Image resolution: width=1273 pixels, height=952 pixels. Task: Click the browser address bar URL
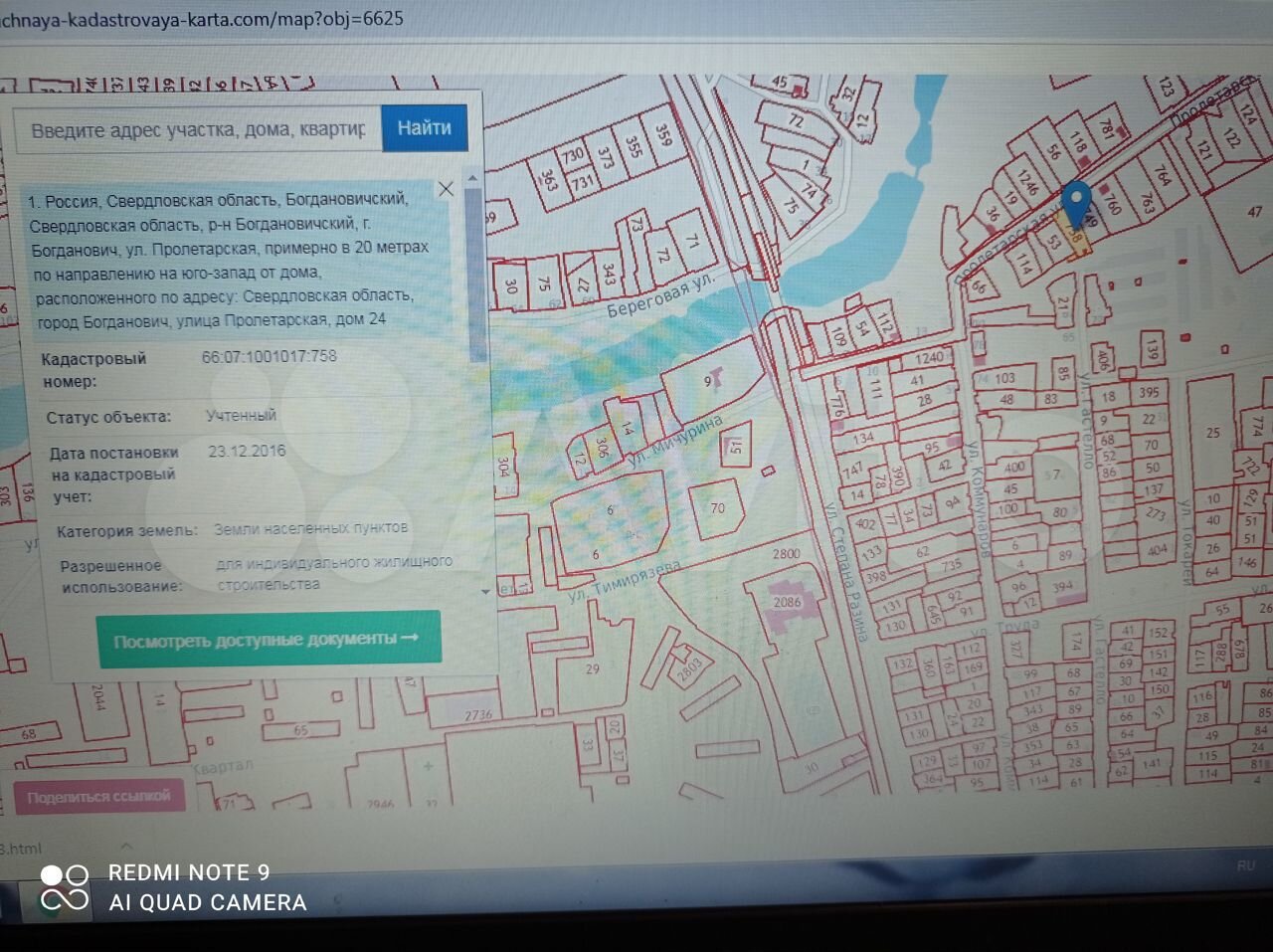202,19
